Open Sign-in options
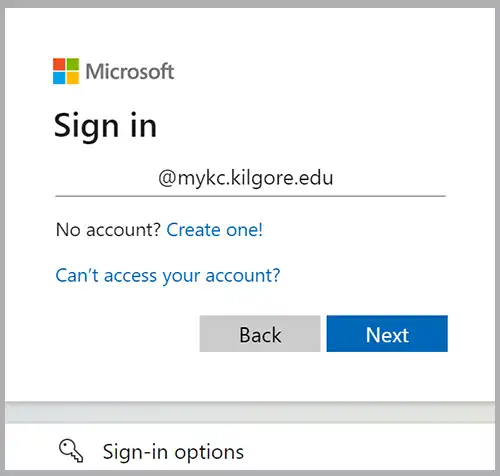The height and width of the screenshot is (476, 500). (x=250, y=450)
